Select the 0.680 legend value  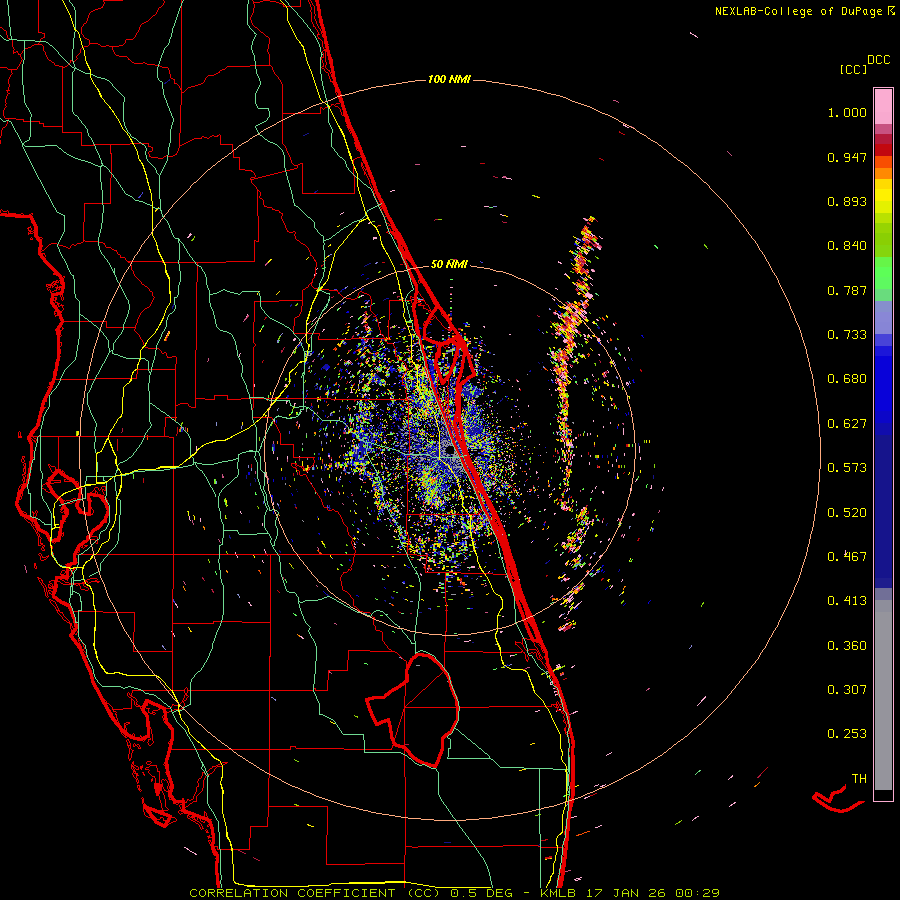point(847,379)
